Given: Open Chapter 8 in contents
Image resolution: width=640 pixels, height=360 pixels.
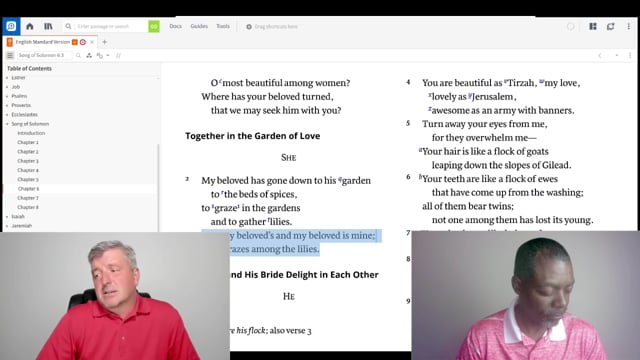Looking at the screenshot, I should [28, 207].
